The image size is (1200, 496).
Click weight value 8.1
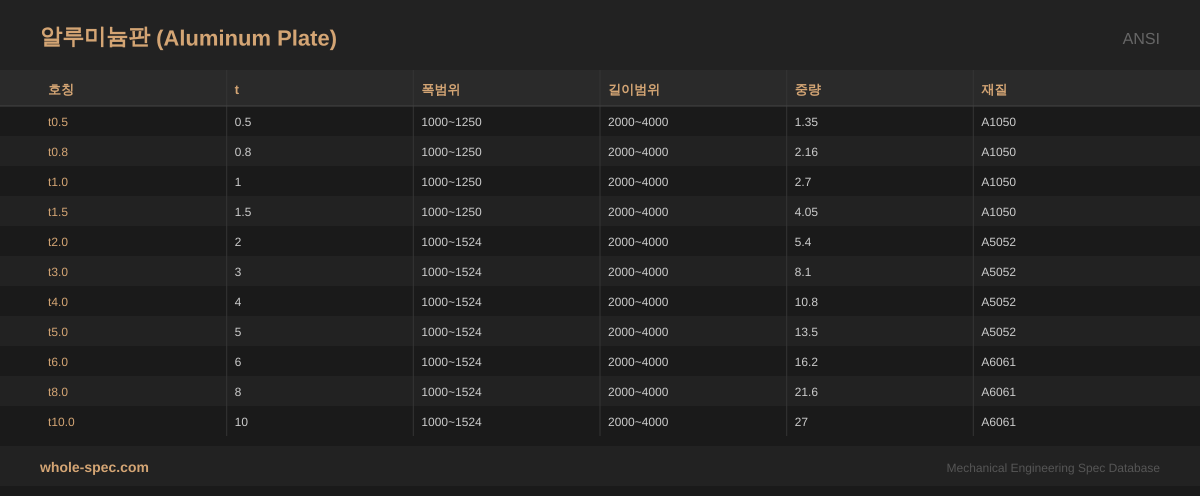(x=803, y=272)
